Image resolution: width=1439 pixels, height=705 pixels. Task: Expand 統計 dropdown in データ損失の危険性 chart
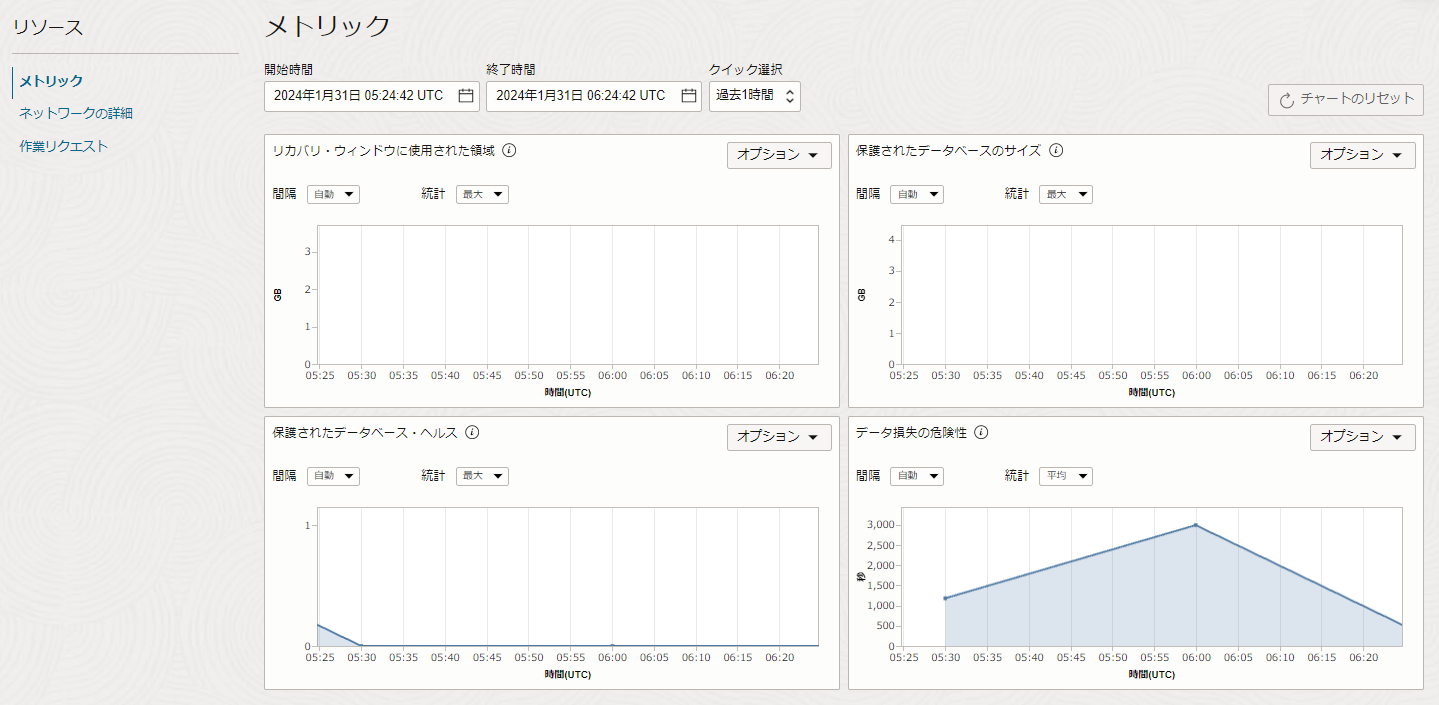pos(1065,476)
